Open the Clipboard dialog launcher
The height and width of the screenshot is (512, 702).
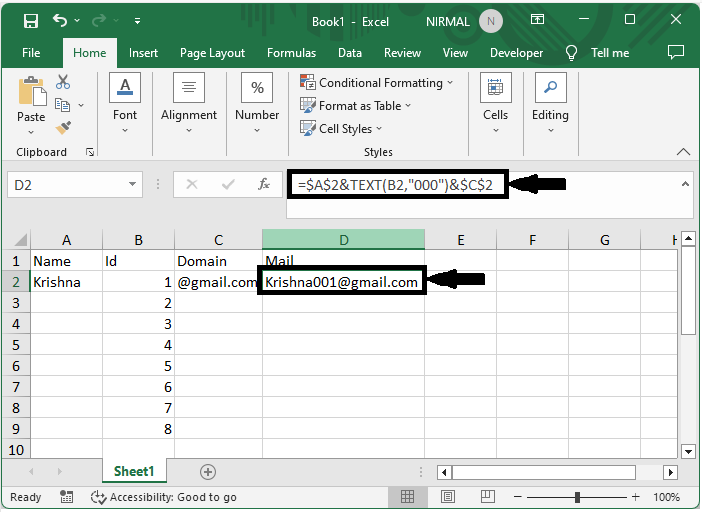[90, 153]
